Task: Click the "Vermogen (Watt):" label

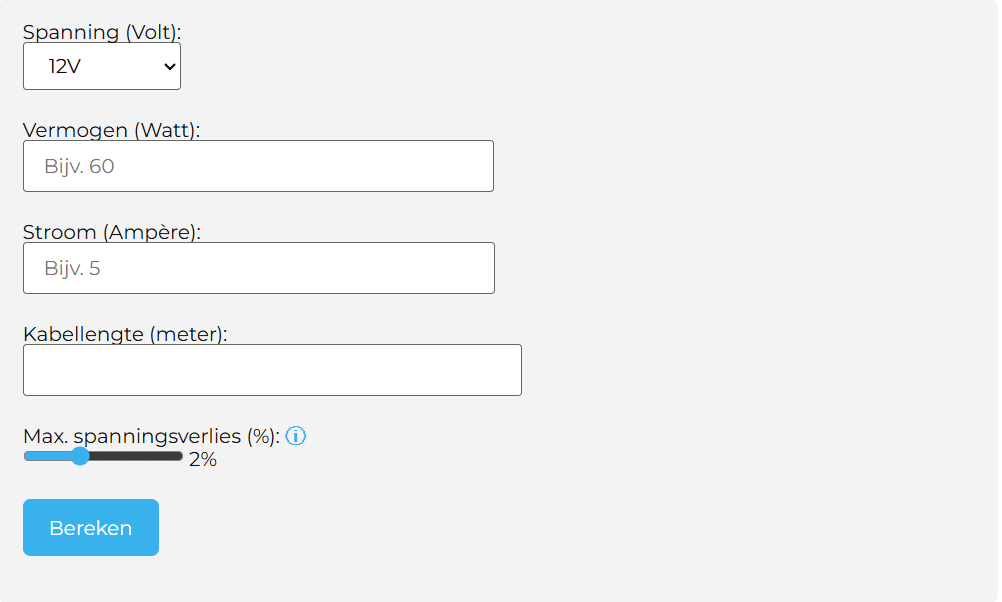Action: click(111, 130)
